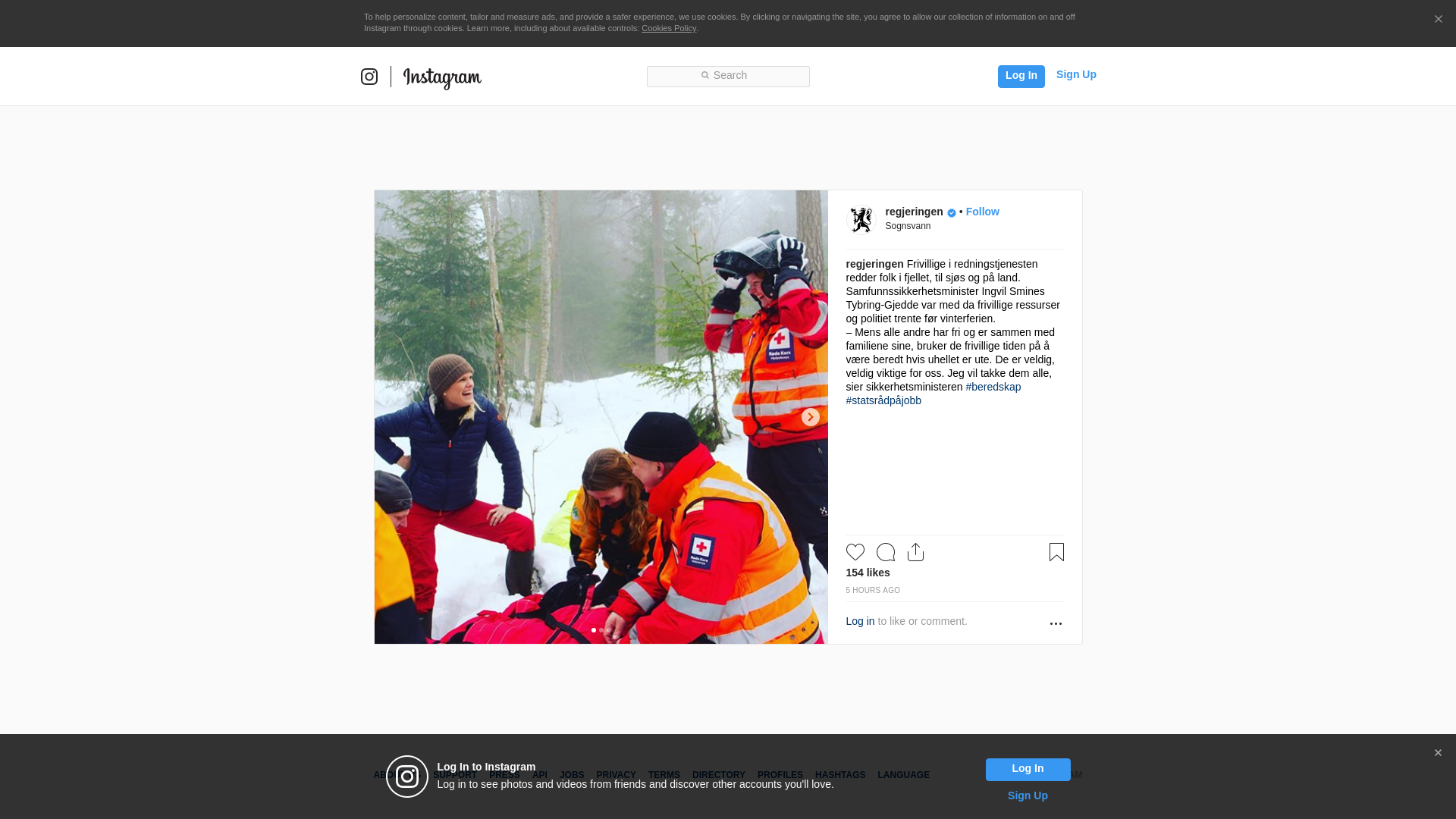Select the first carousel dot indicator
This screenshot has width=1456, height=819.
coord(594,630)
